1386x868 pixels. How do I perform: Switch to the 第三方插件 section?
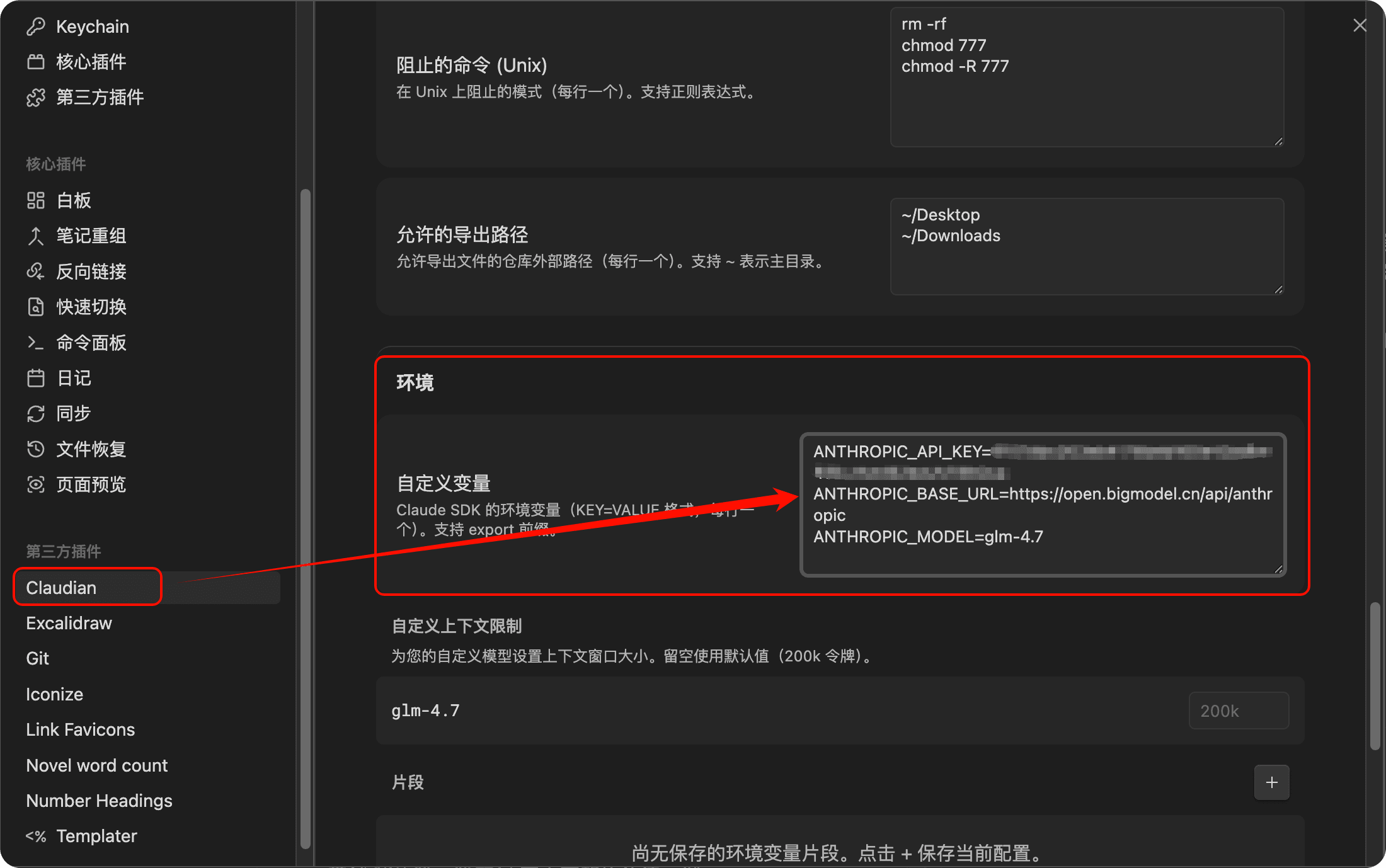[x=100, y=97]
